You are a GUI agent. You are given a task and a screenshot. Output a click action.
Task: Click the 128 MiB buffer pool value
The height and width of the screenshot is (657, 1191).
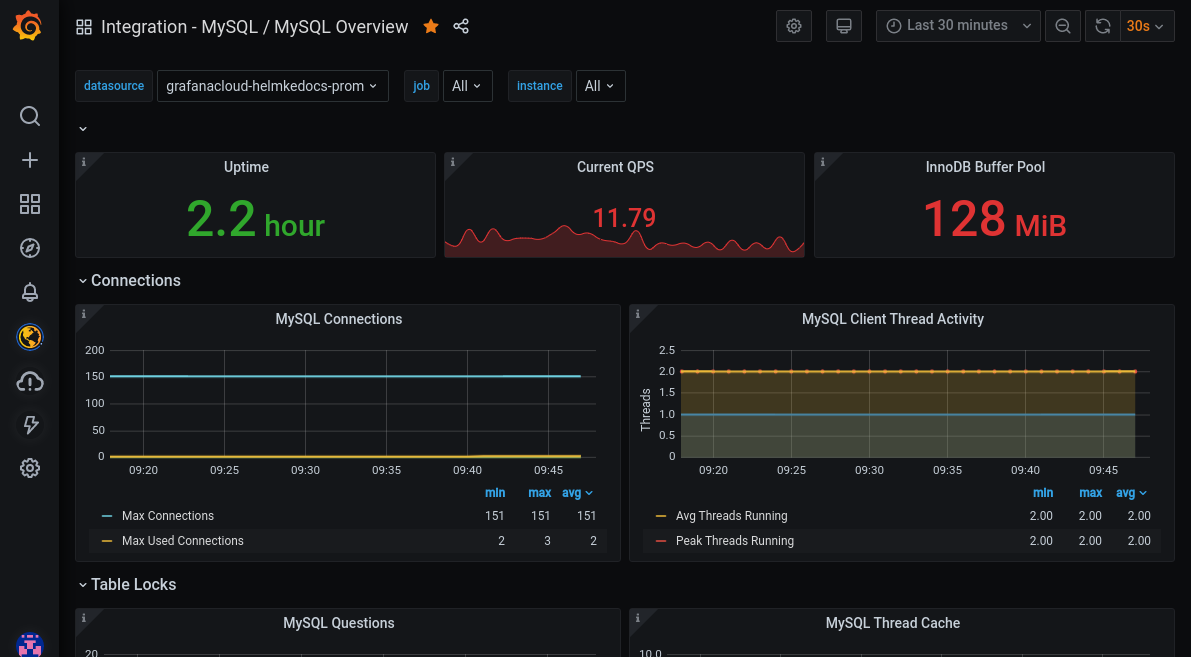click(995, 219)
